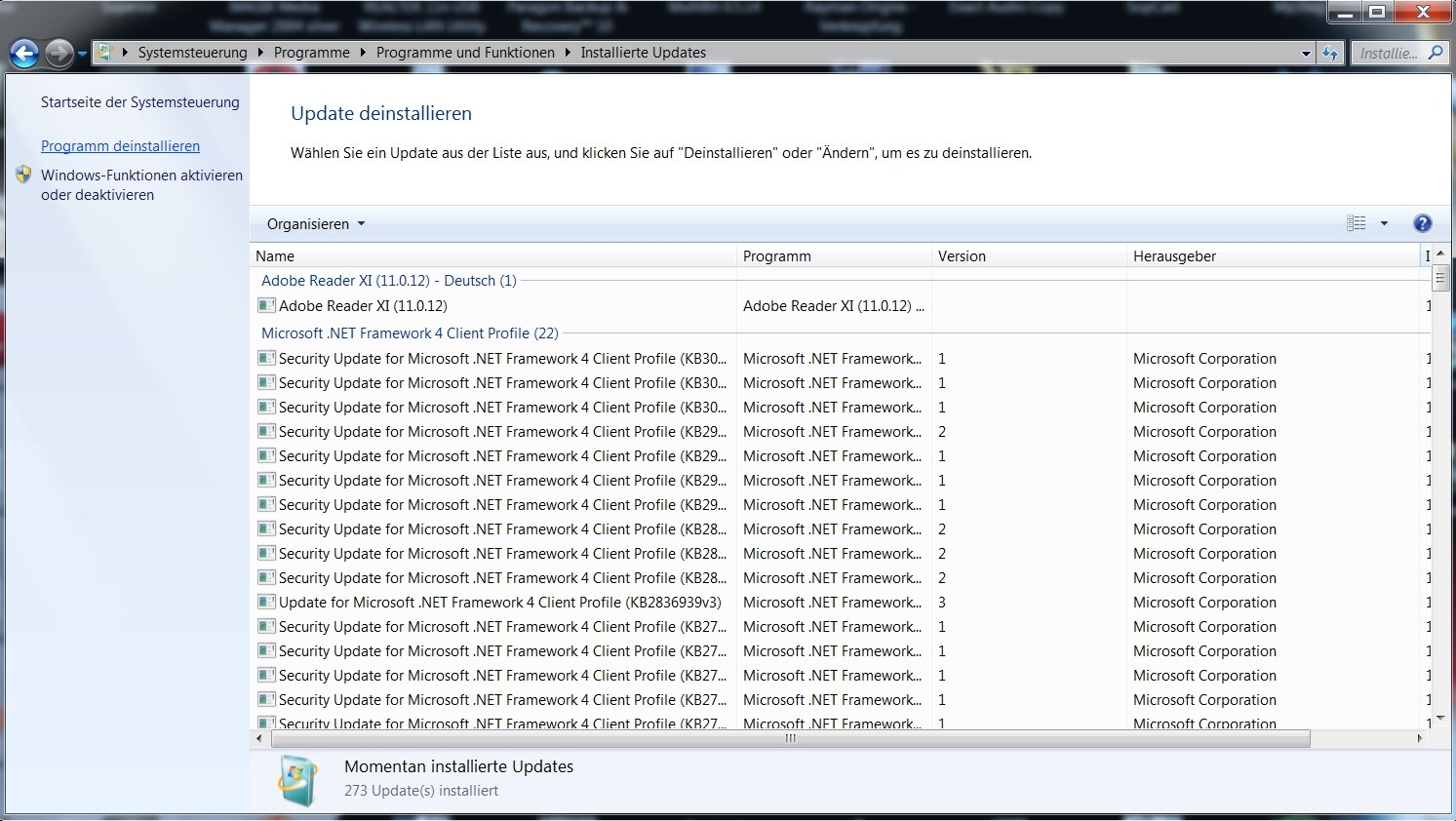Open Startseite der Systemsteuerung link
The width and height of the screenshot is (1456, 821).
click(x=139, y=102)
